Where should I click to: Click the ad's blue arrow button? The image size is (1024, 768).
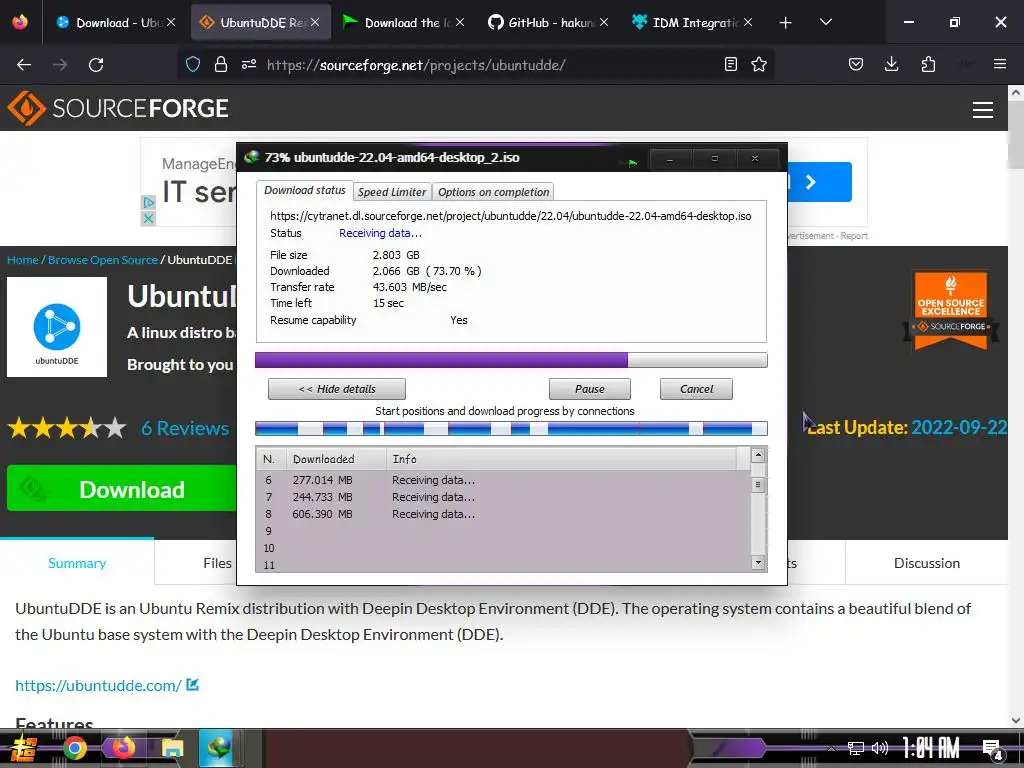(x=820, y=182)
